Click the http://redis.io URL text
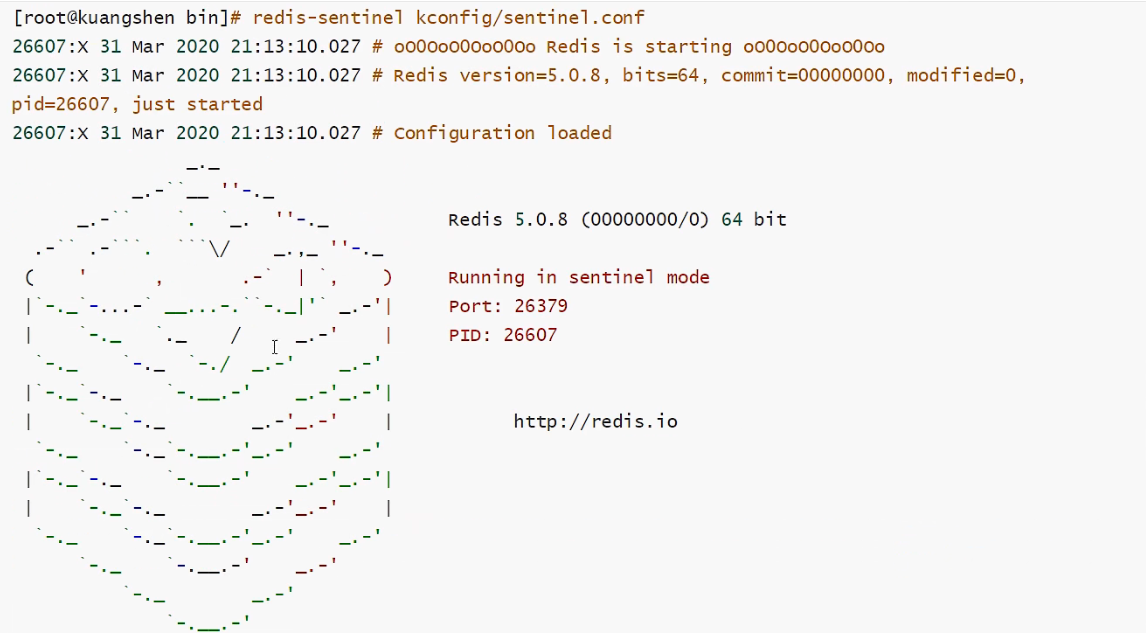 click(595, 421)
